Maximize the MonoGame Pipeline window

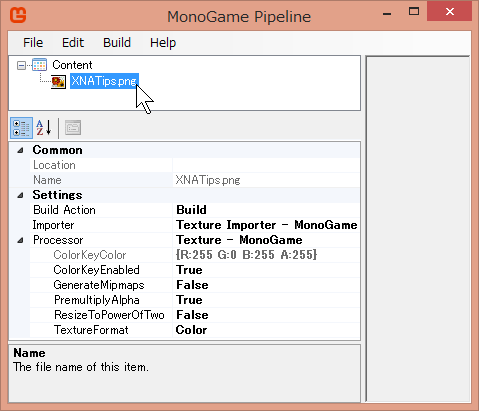point(414,12)
